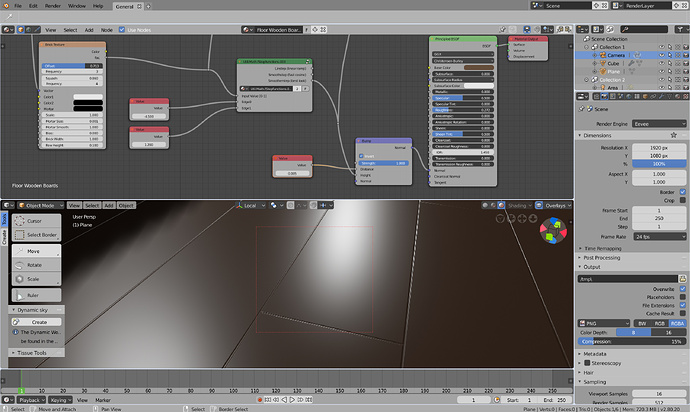Click the Blender logo icon
Screen dimensions: 690x412
pos(6,6)
